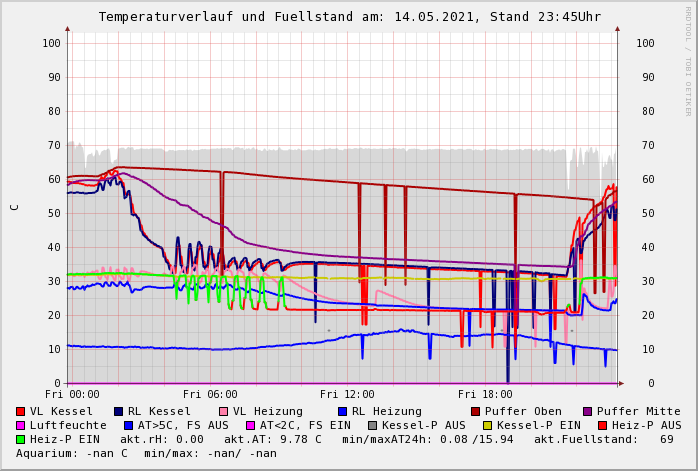
Task: Click the Heiz-P AUS legend label
Action: click(646, 425)
